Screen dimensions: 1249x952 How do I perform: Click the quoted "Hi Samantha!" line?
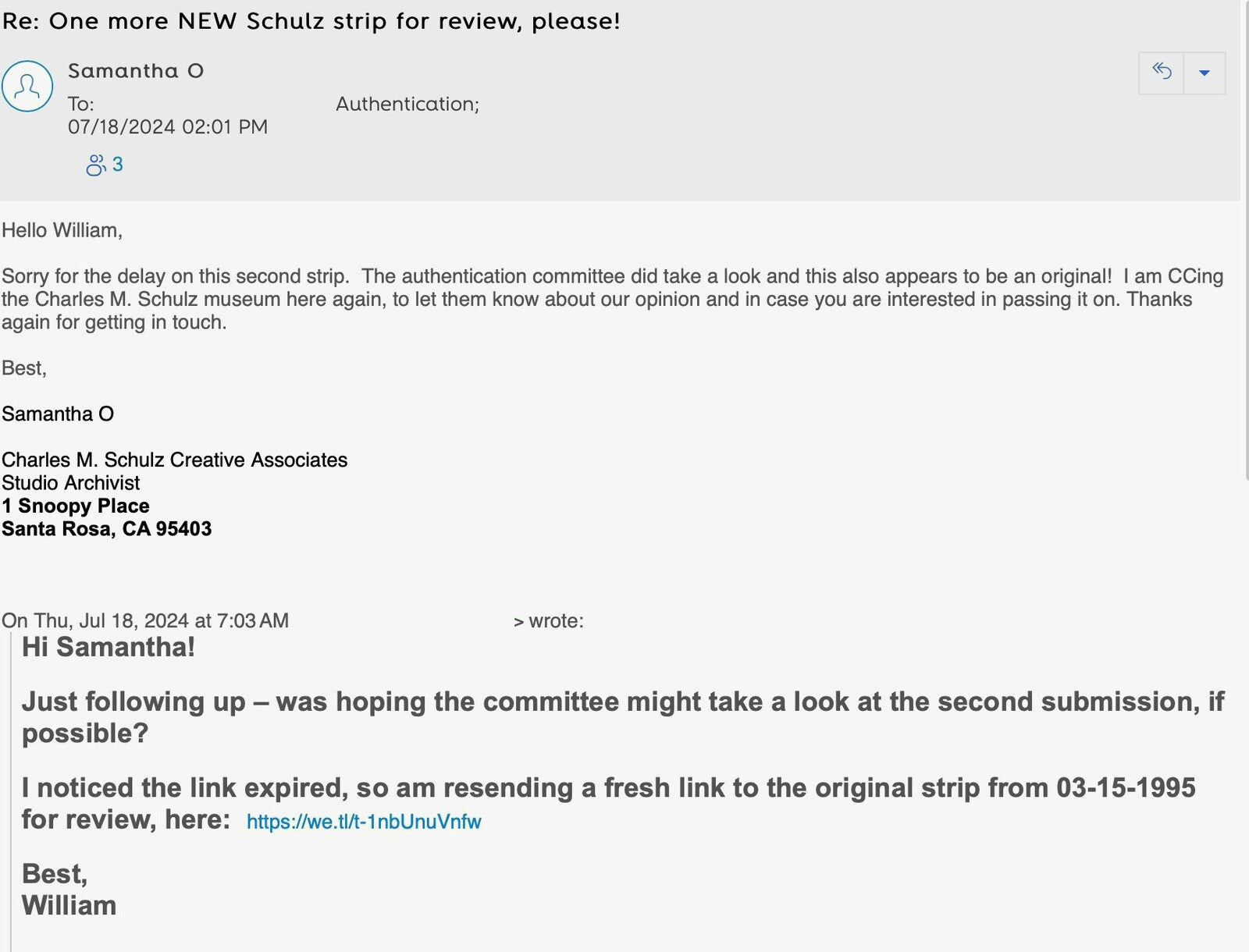108,647
